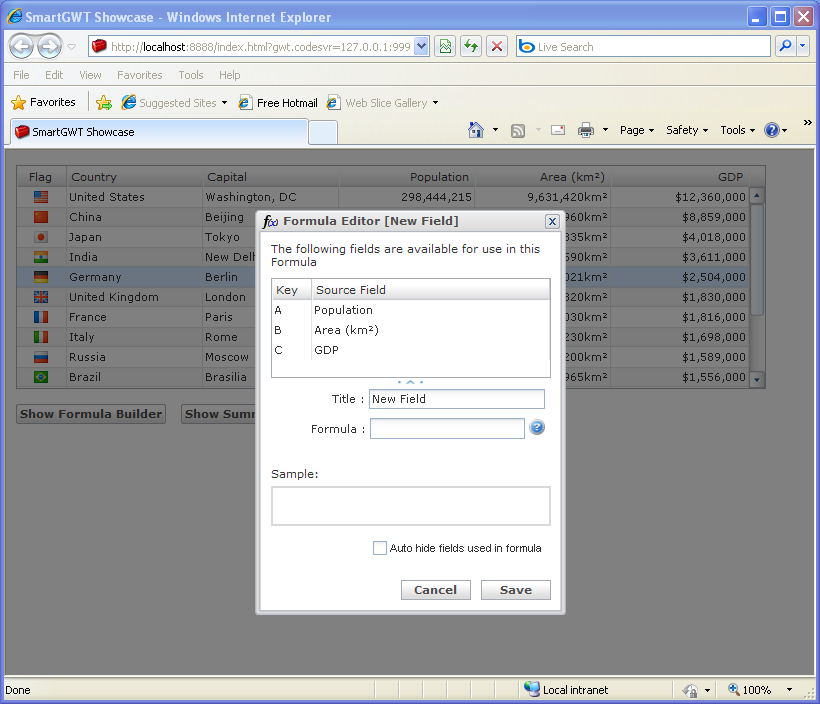This screenshot has width=820, height=704.
Task: Click the browser Back arrow button
Action: 21,47
